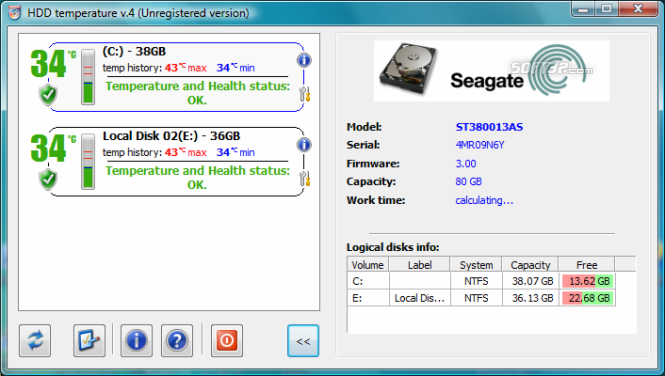Close the HDD temperature window

coord(638,8)
